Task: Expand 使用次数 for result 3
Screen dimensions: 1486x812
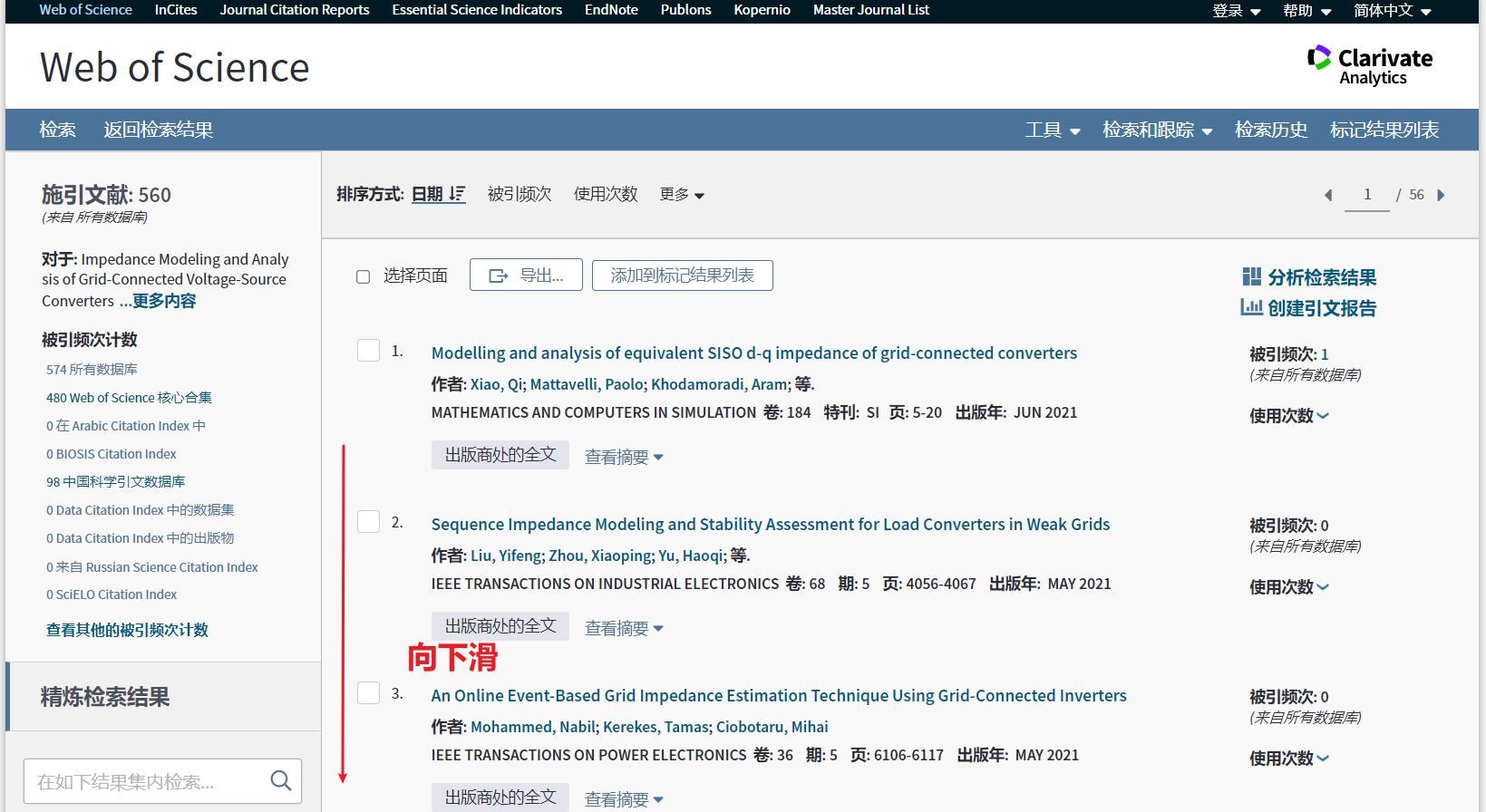Action: [1289, 759]
